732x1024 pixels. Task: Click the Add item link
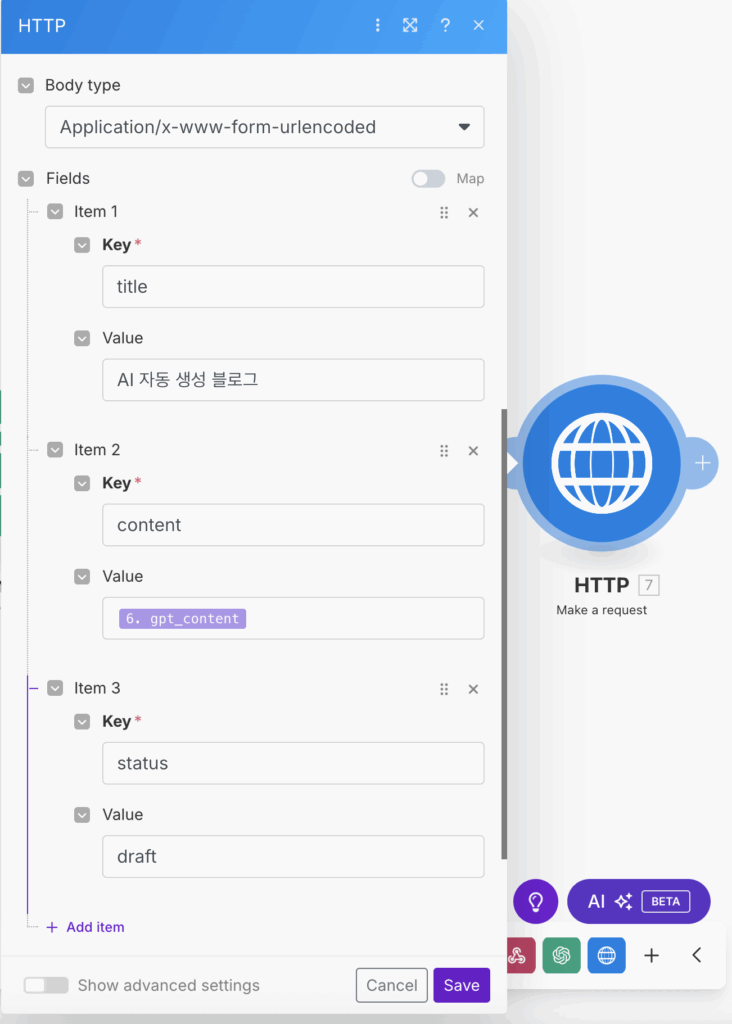pos(95,927)
